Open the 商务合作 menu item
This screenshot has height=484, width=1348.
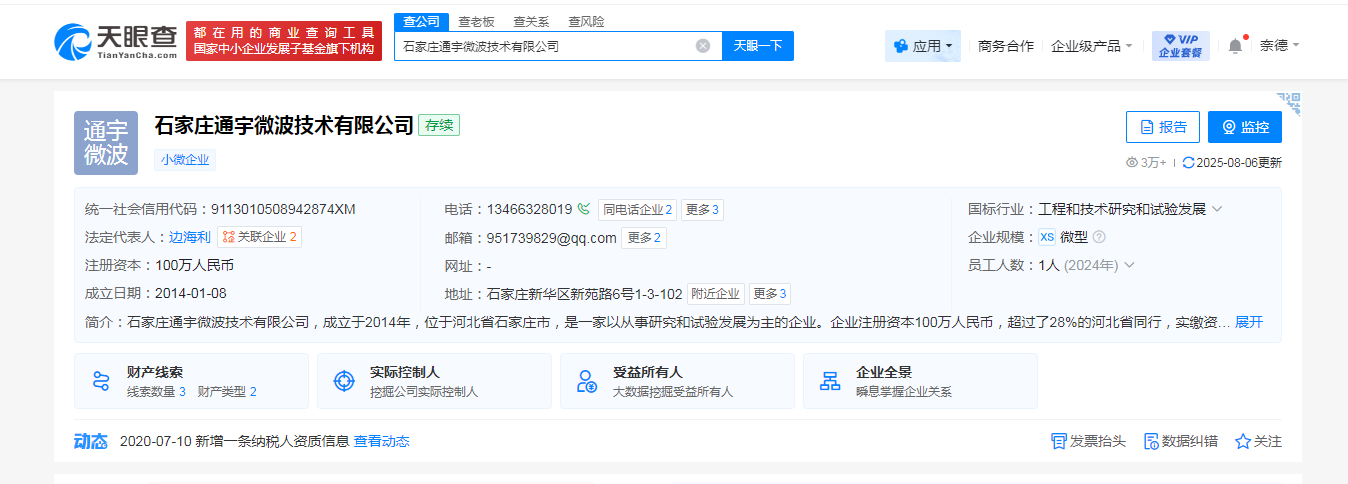coord(1006,46)
